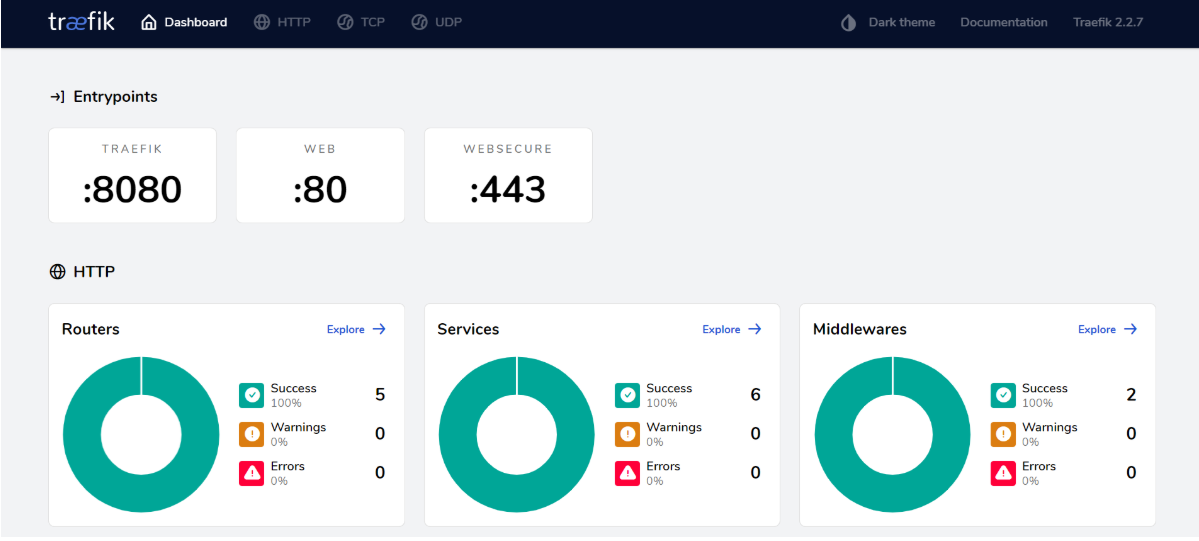1199x541 pixels.
Task: Click the Routers card title
Action: click(x=91, y=329)
